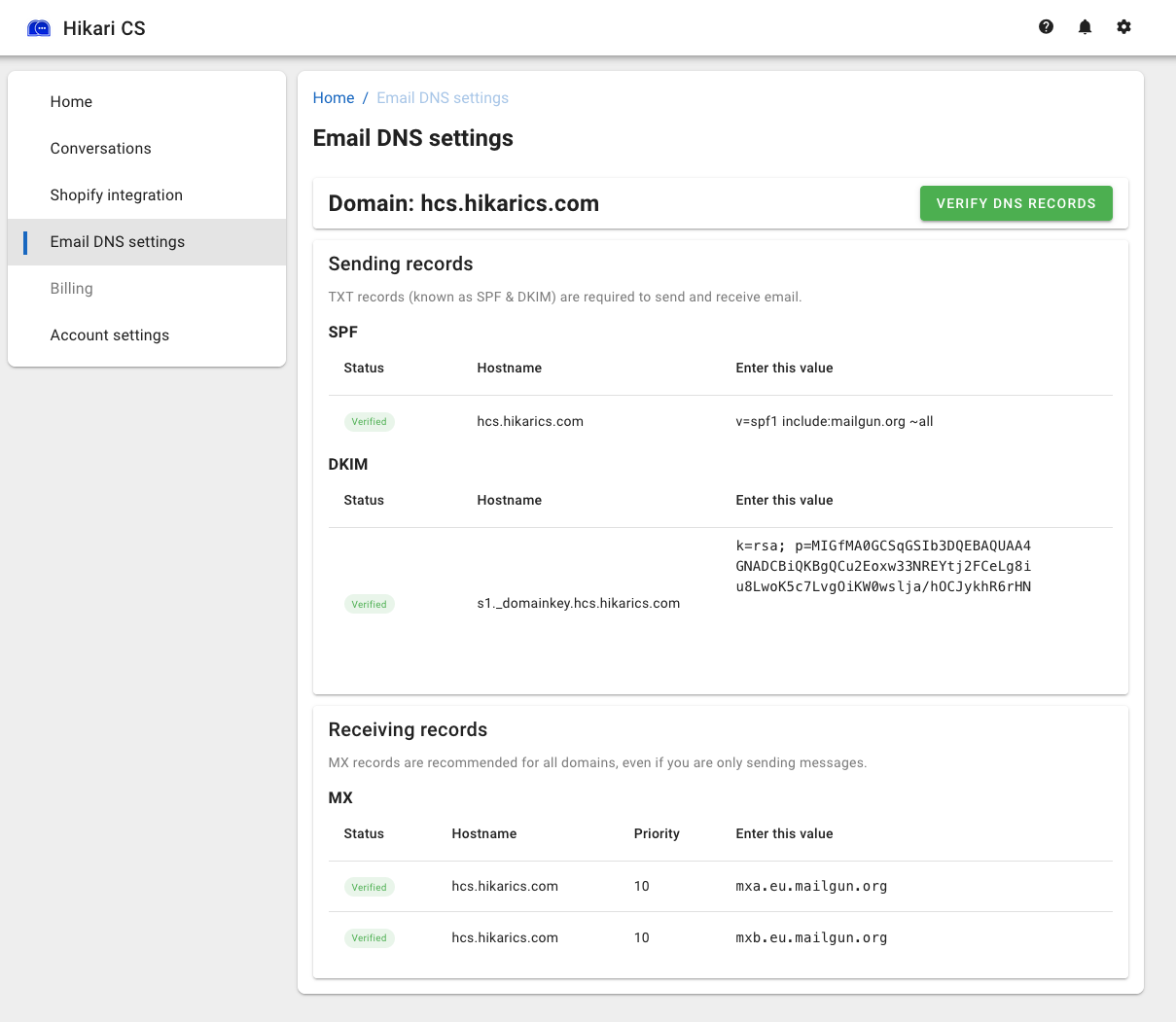The width and height of the screenshot is (1176, 1022).
Task: Click the mxa record Verified badge
Action: click(x=369, y=888)
